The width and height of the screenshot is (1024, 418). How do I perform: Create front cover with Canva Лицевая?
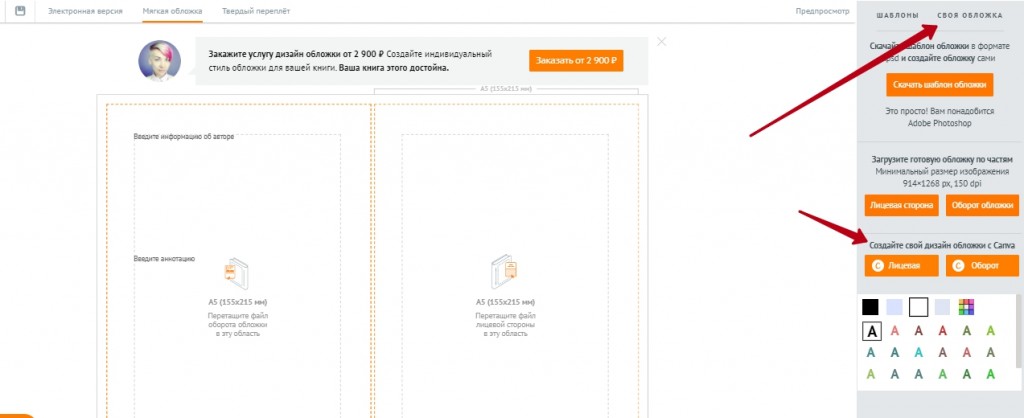click(901, 266)
